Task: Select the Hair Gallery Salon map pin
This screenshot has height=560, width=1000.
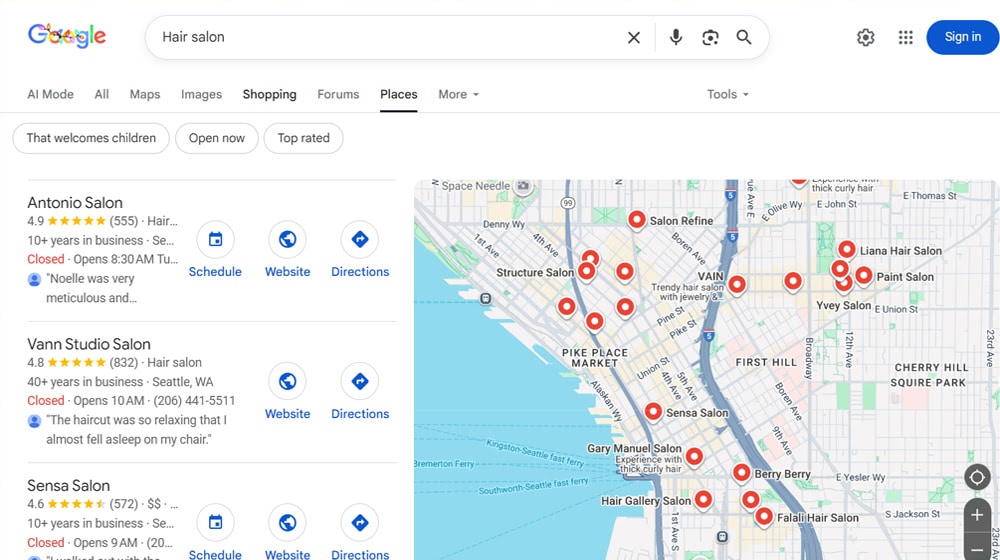Action: pyautogui.click(x=703, y=501)
